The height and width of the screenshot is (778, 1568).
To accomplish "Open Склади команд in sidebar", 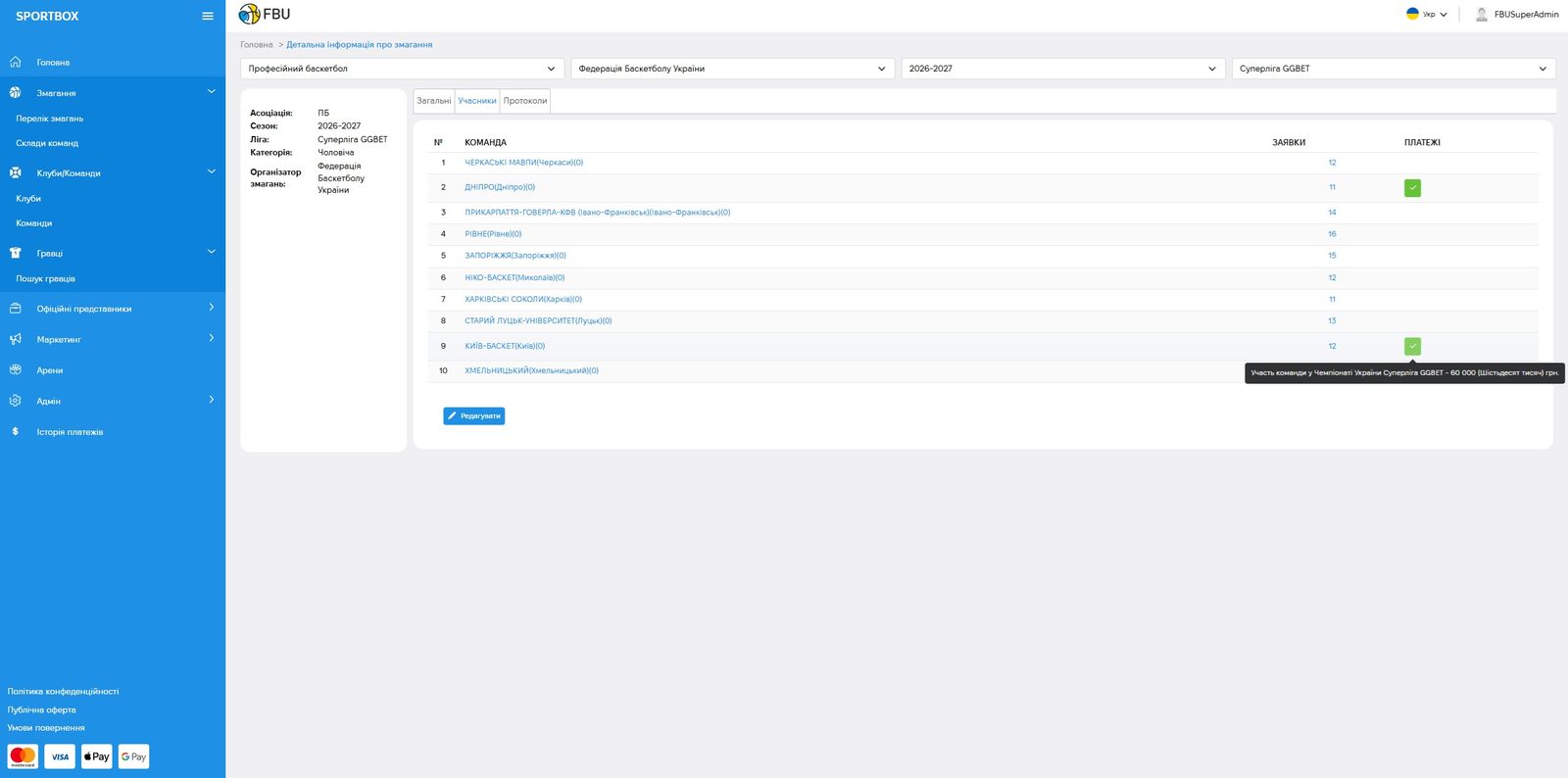I will (x=47, y=143).
